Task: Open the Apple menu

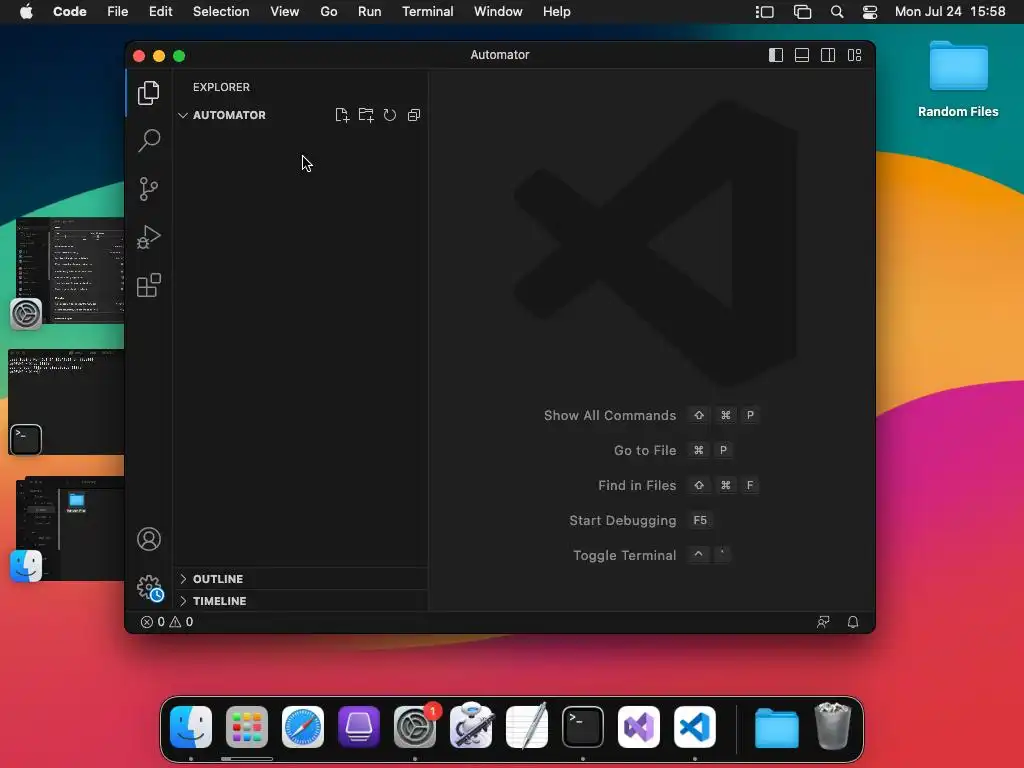Action: [x=26, y=12]
